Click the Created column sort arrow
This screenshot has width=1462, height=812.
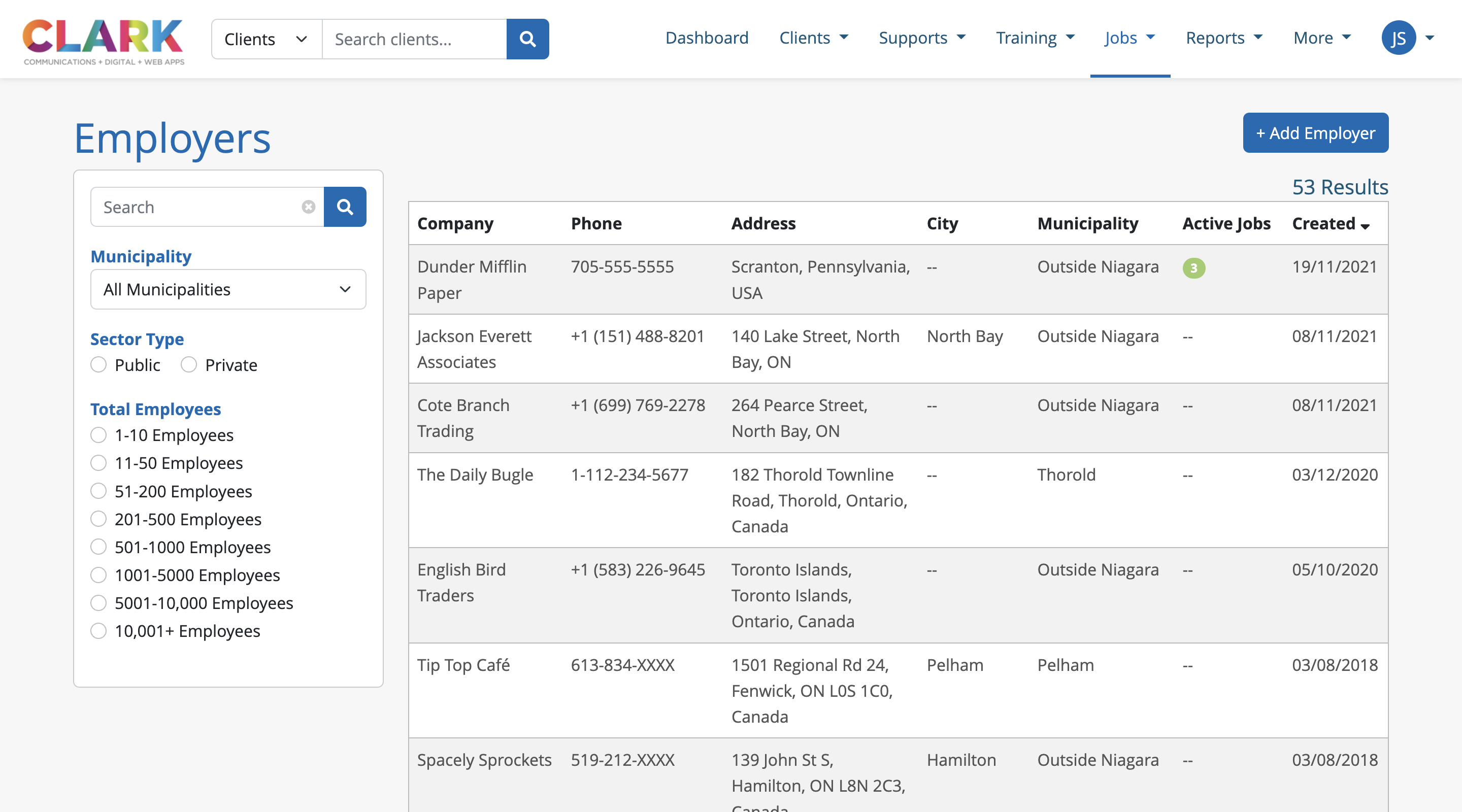point(1366,226)
